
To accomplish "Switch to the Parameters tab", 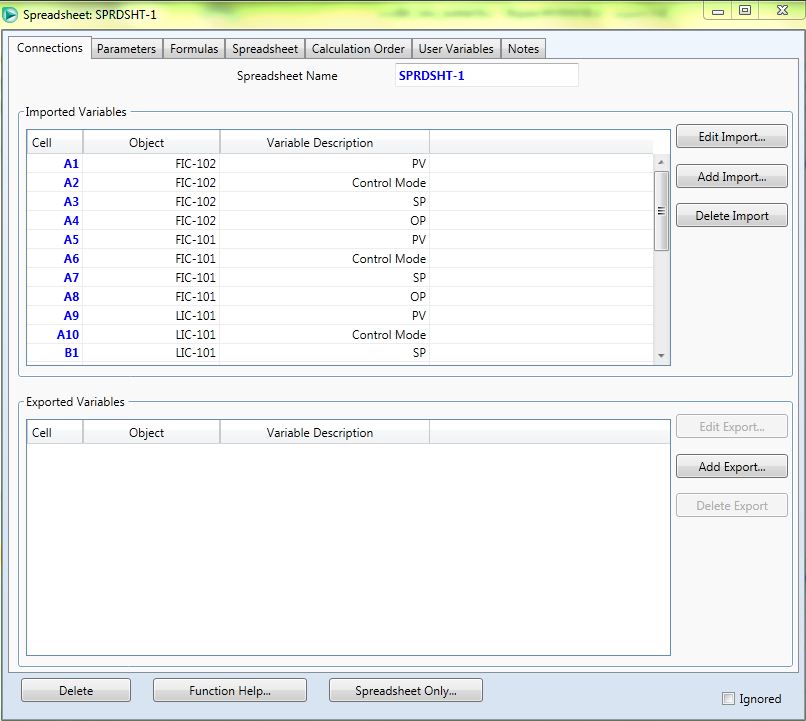I will coord(126,49).
